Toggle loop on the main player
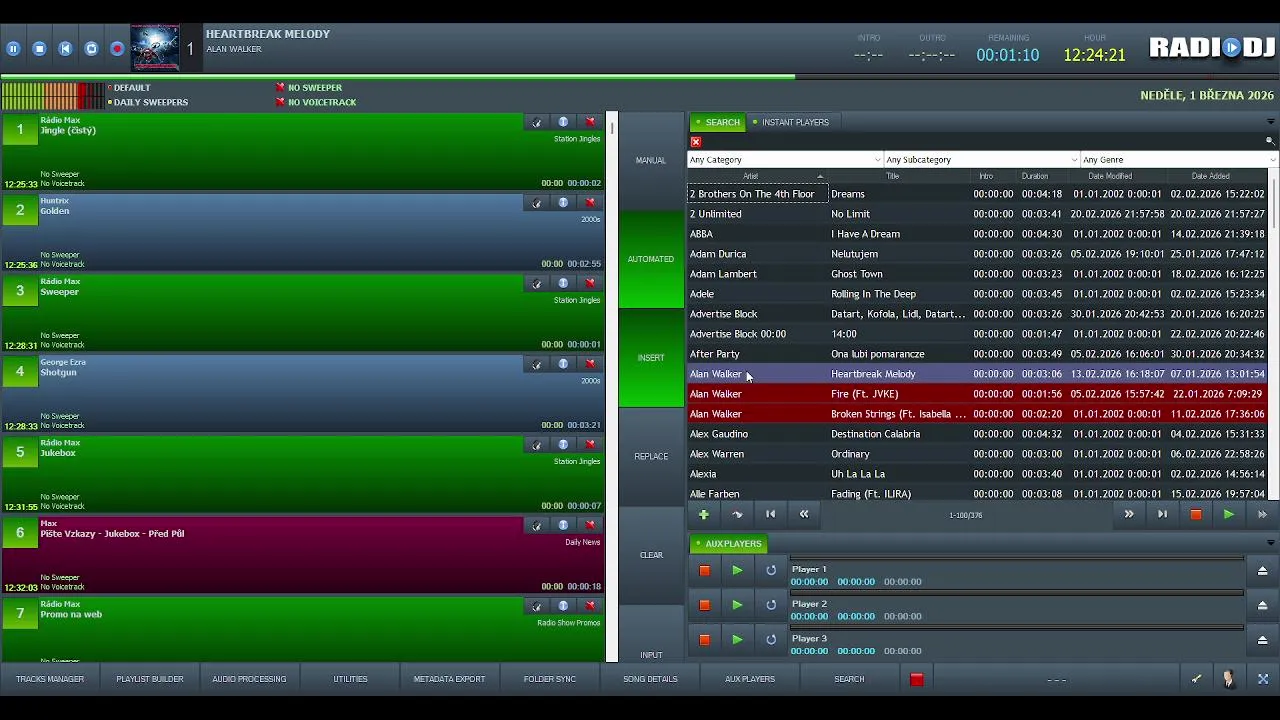The width and height of the screenshot is (1280, 720). [x=91, y=48]
